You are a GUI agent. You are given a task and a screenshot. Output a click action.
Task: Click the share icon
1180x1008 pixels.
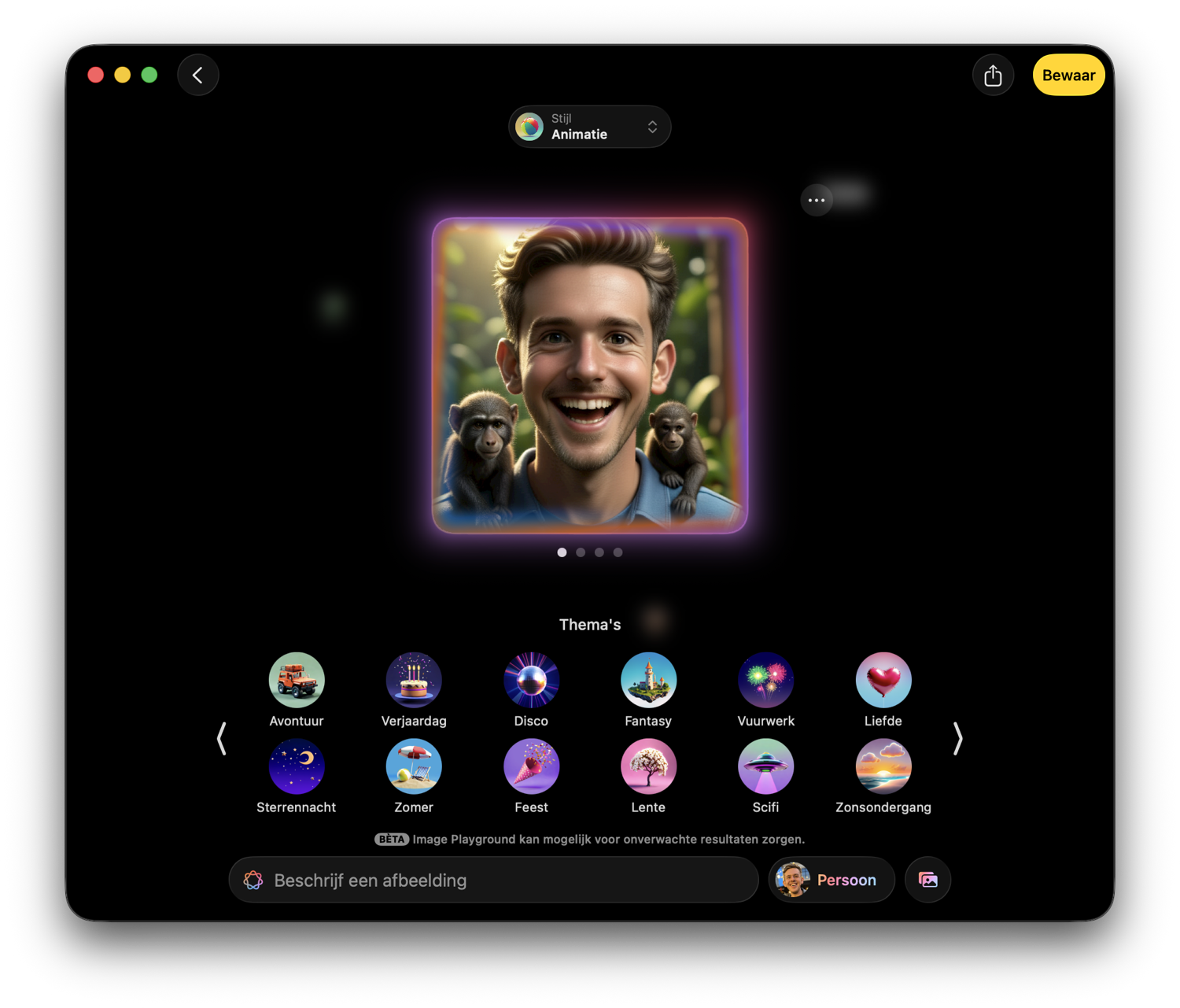tap(993, 76)
